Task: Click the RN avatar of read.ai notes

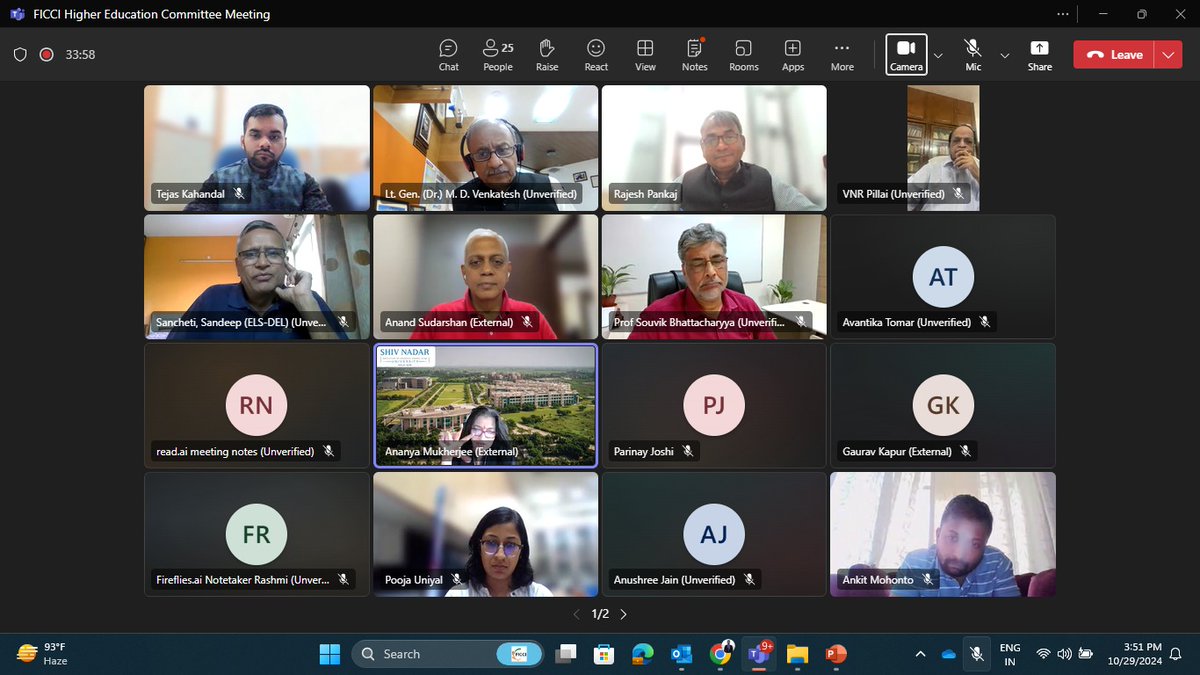Action: [x=256, y=405]
